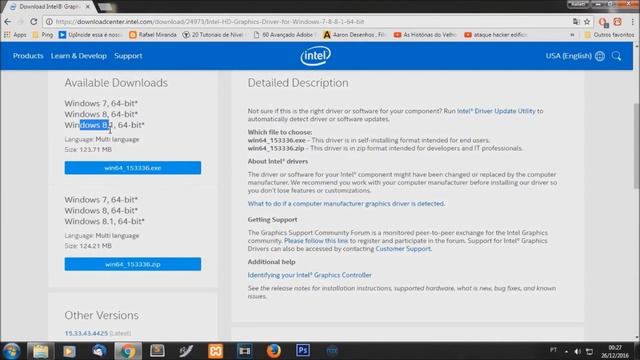Open the Intel Driver Update Utility link
The height and width of the screenshot is (360, 640).
coord(496,111)
